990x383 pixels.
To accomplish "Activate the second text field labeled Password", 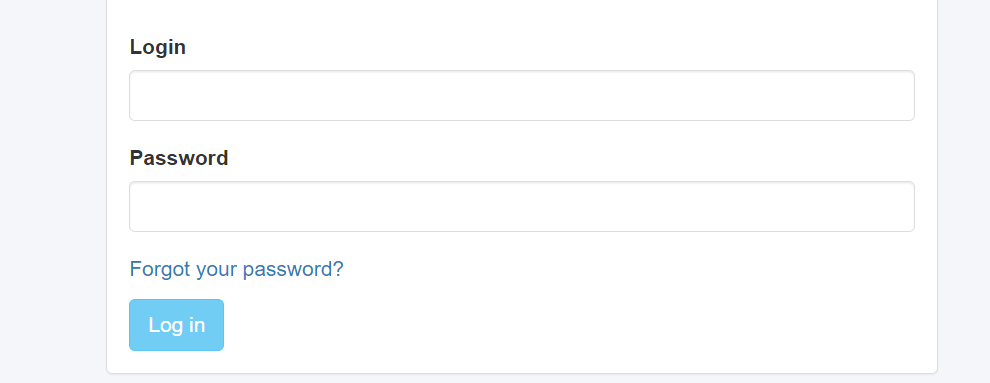I will tap(522, 206).
